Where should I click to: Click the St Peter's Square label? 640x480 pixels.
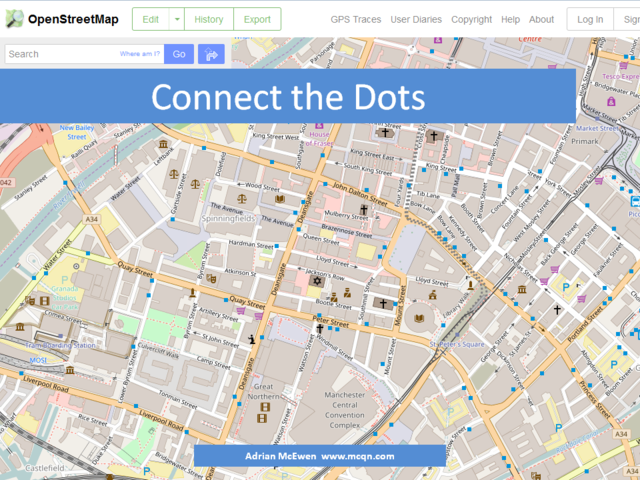457,344
